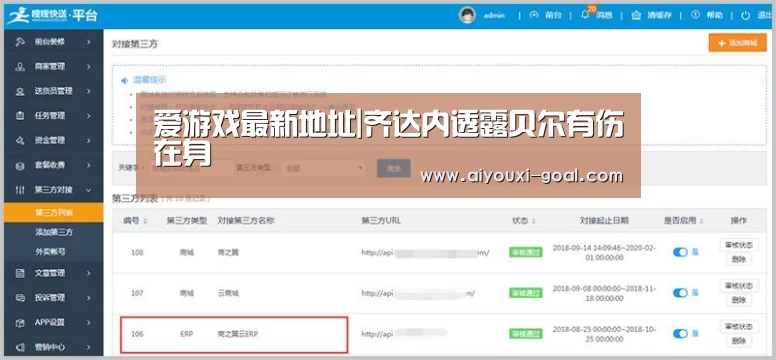Click the 投诉管理 chat icon in the sidebar
The height and width of the screenshot is (360, 776).
pos(20,298)
